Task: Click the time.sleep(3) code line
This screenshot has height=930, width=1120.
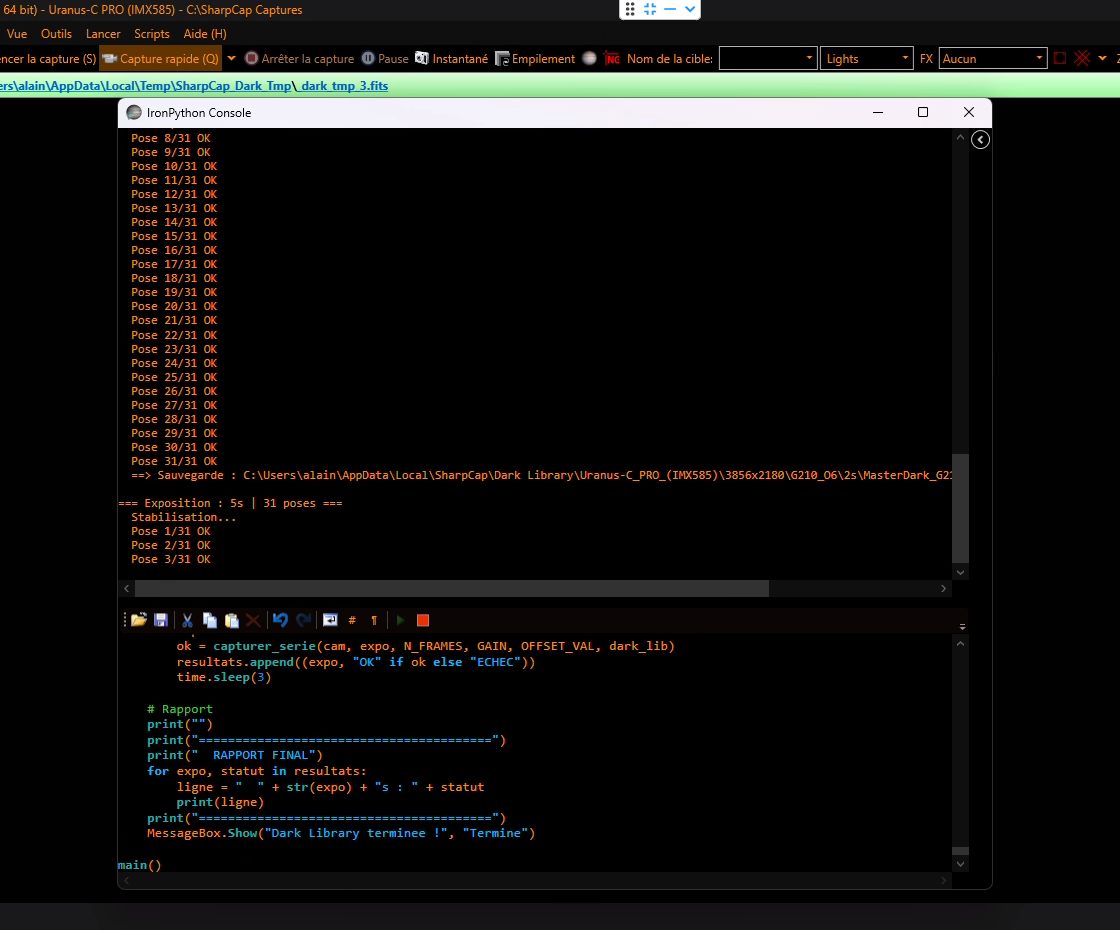Action: tap(224, 677)
